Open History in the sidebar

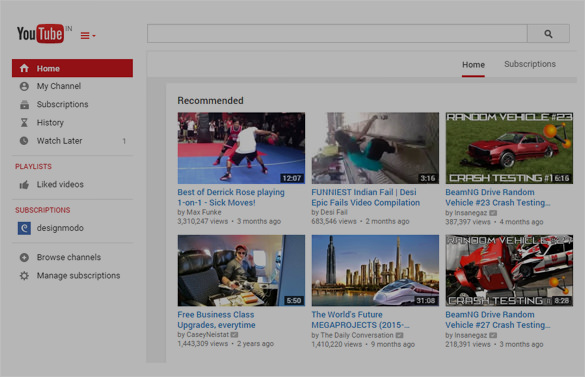[50, 122]
